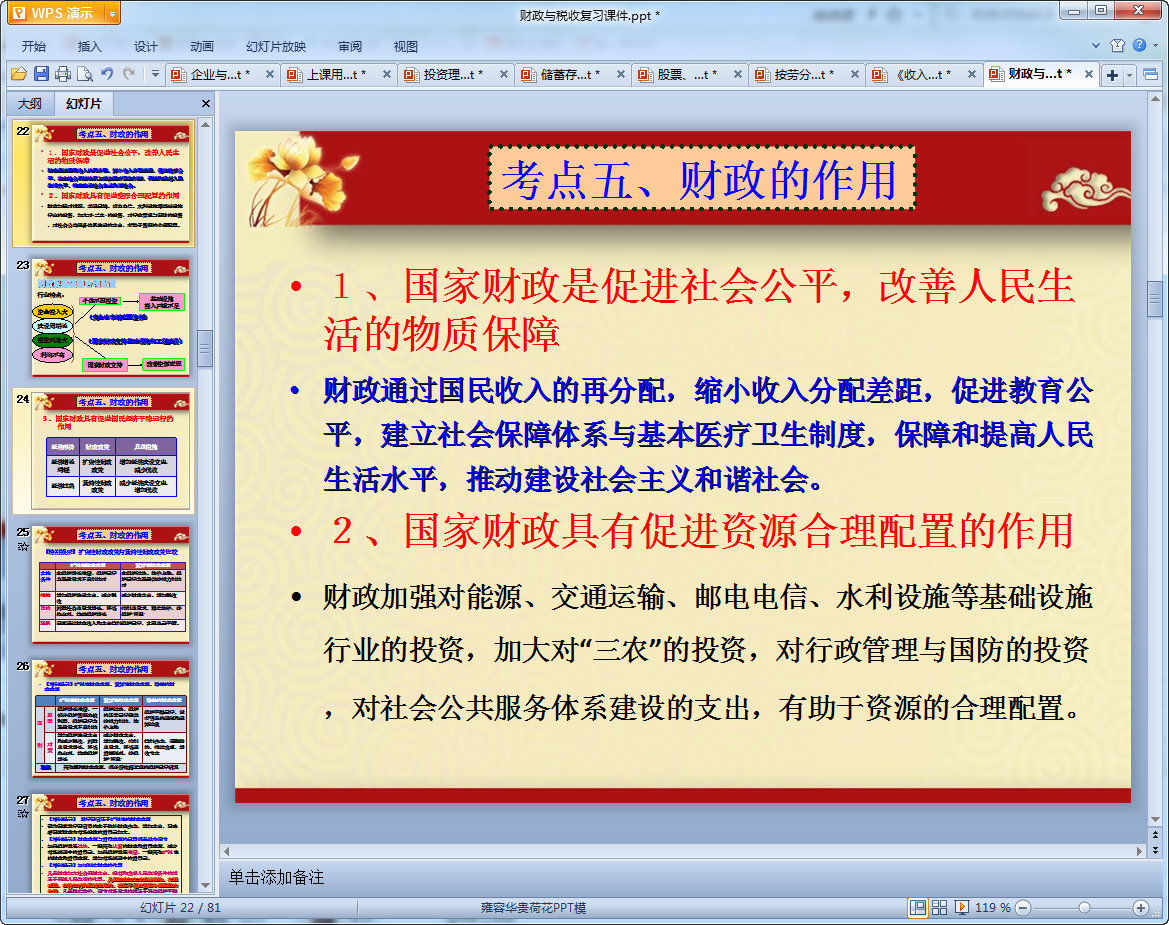Click animation star icon on slide 25
Image resolution: width=1169 pixels, height=925 pixels.
pyautogui.click(x=23, y=546)
